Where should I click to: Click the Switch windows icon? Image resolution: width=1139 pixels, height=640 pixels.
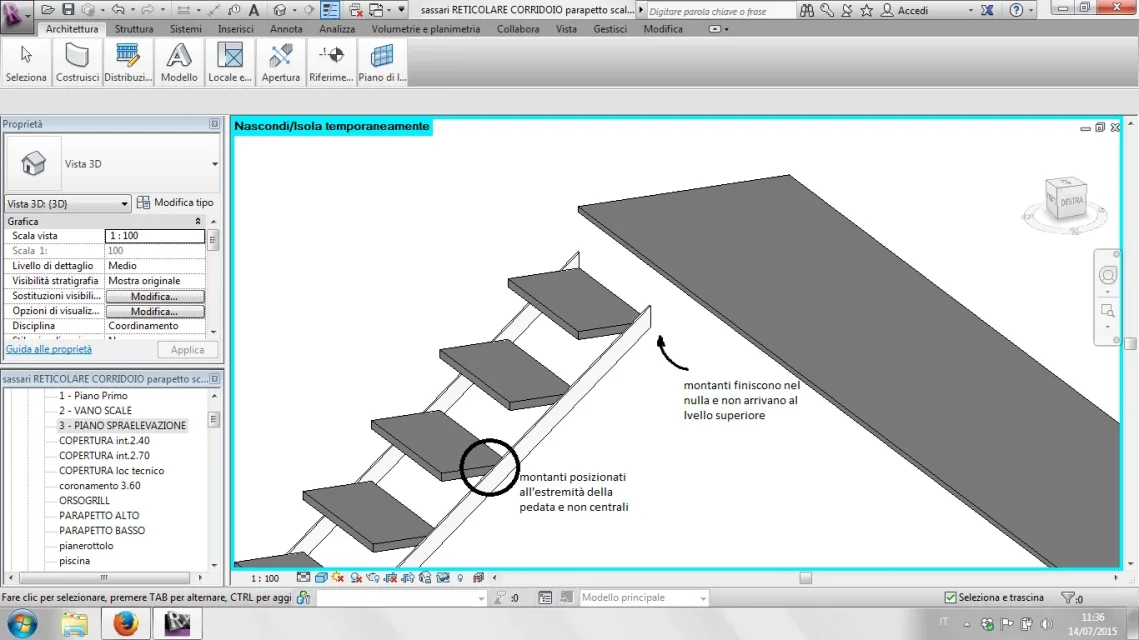click(x=376, y=9)
